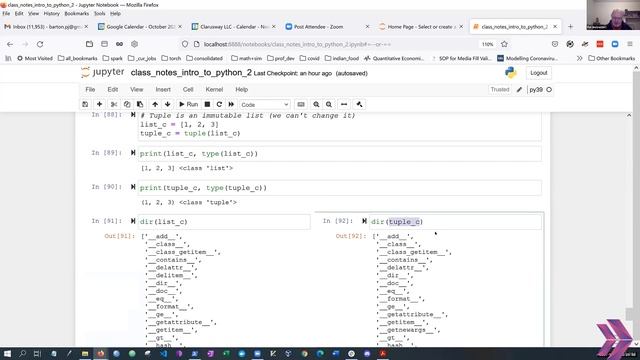
Task: Go back with the browser back arrow
Action: point(10,44)
